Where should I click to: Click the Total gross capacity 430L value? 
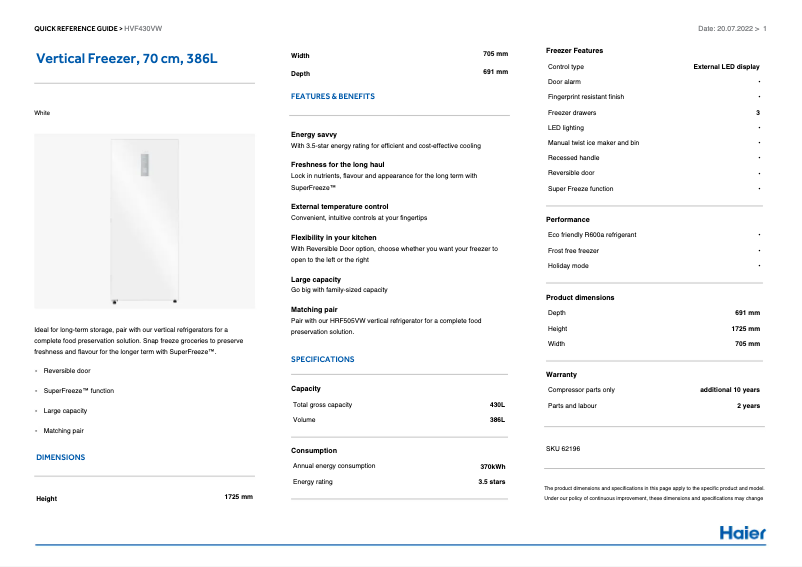coord(496,405)
